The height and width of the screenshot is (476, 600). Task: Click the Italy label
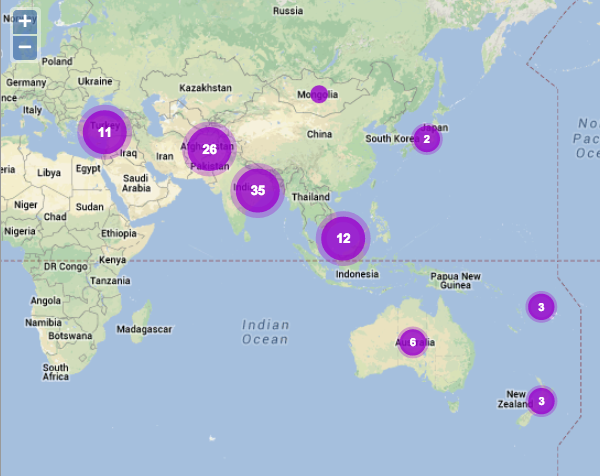(x=32, y=111)
